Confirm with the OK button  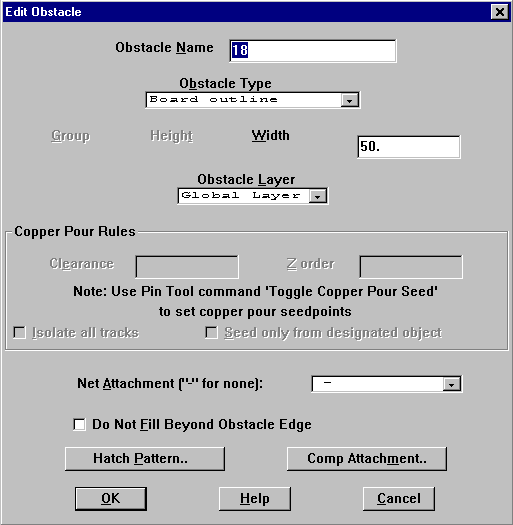pos(111,499)
